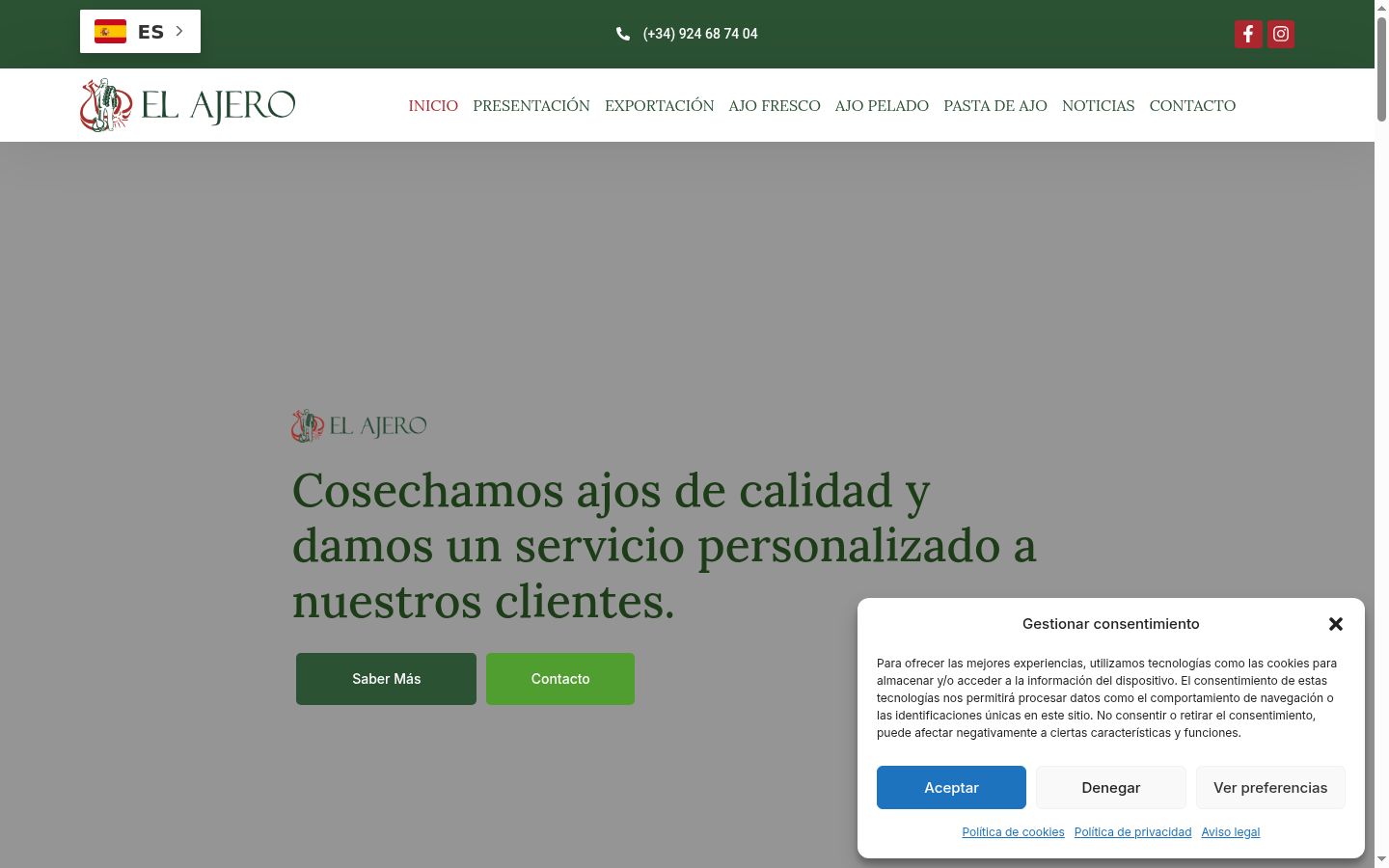Image resolution: width=1389 pixels, height=868 pixels.
Task: Close the consent dialog with X
Action: pyautogui.click(x=1336, y=624)
